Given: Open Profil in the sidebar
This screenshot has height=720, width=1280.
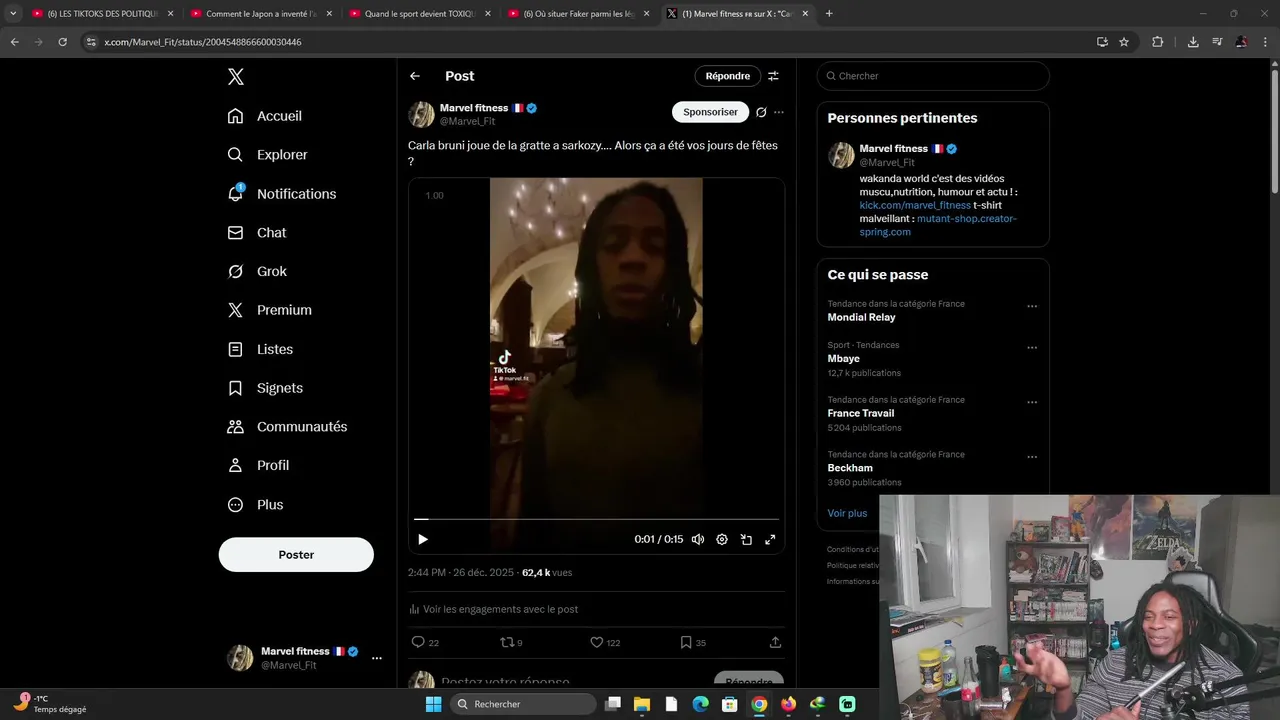Looking at the screenshot, I should [258, 466].
